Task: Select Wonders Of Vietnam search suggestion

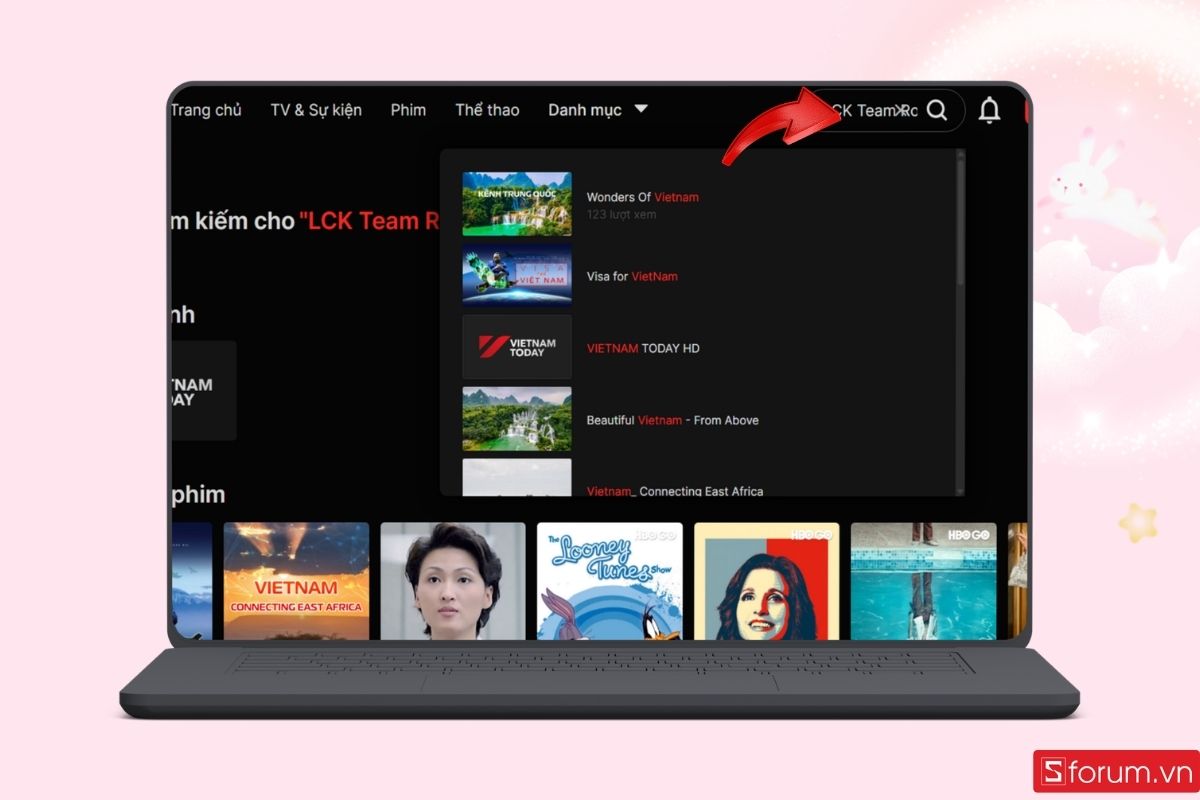Action: click(643, 197)
